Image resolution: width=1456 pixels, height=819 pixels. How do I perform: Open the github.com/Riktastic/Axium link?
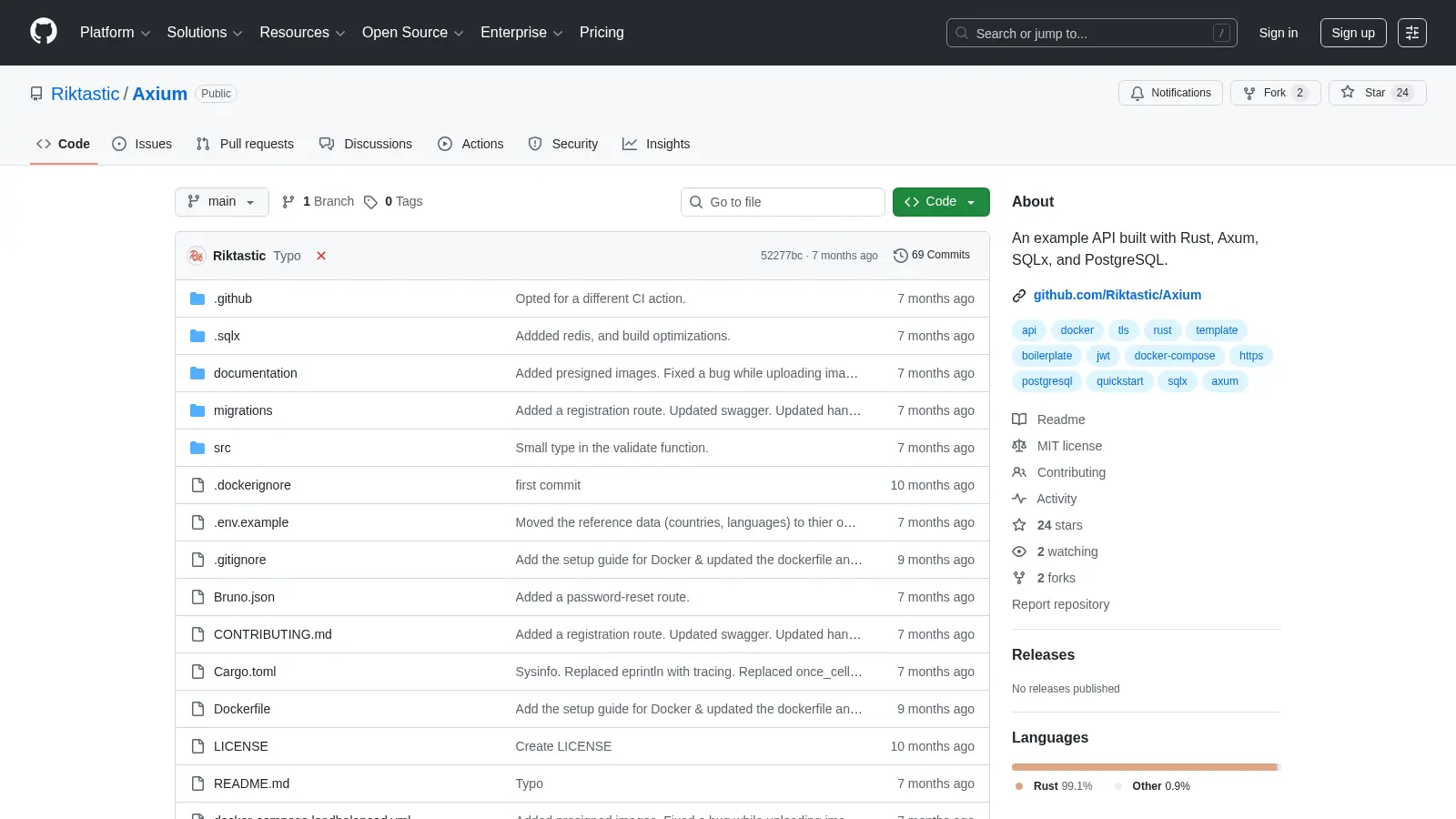pos(1117,295)
